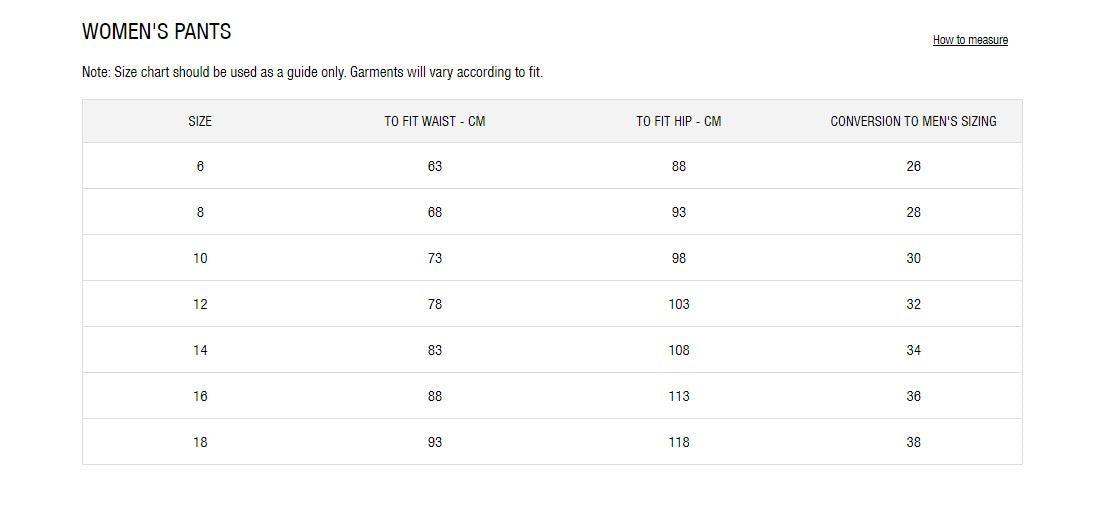Click the SIZE column header
The height and width of the screenshot is (518, 1108).
click(x=200, y=121)
